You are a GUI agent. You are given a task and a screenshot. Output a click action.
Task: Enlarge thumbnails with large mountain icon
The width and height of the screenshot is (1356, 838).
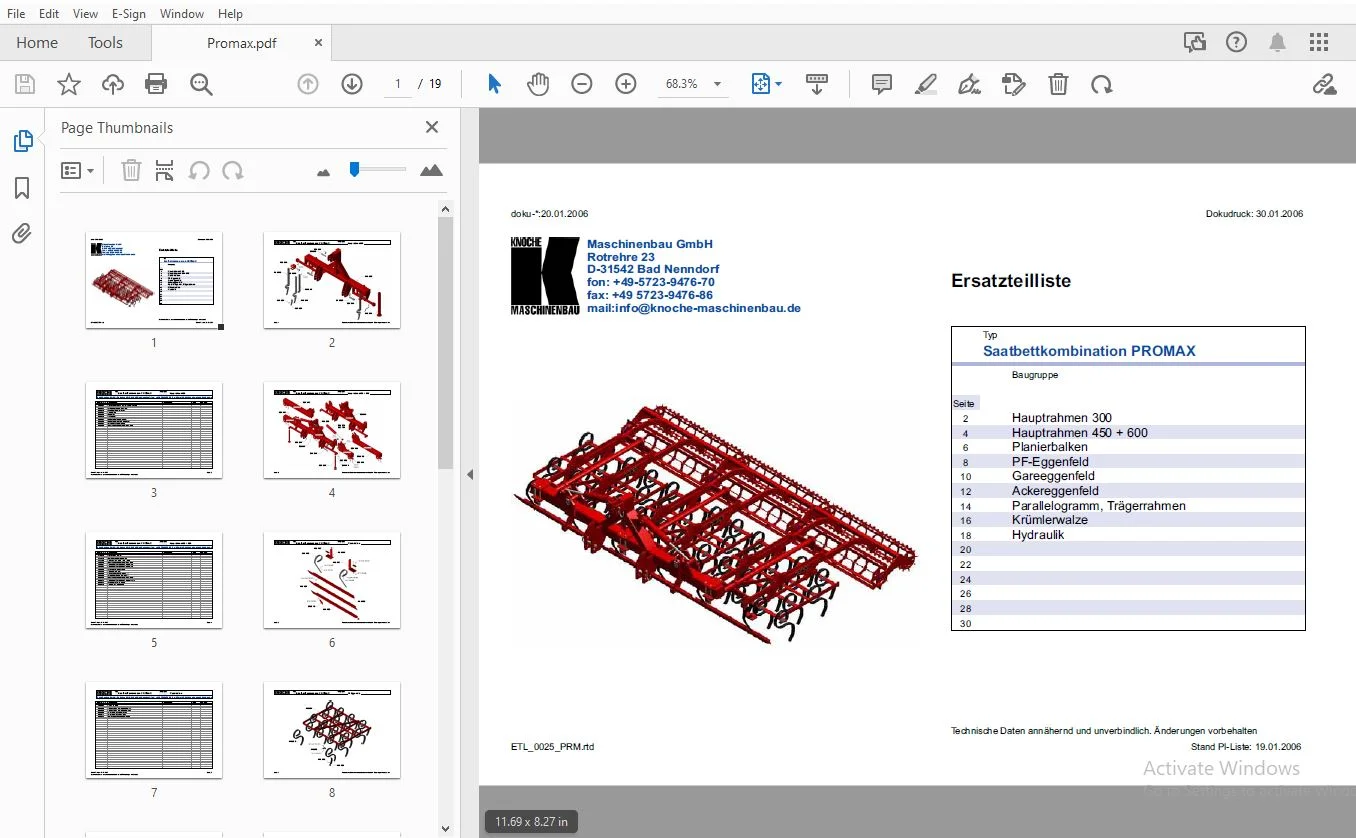tap(431, 170)
